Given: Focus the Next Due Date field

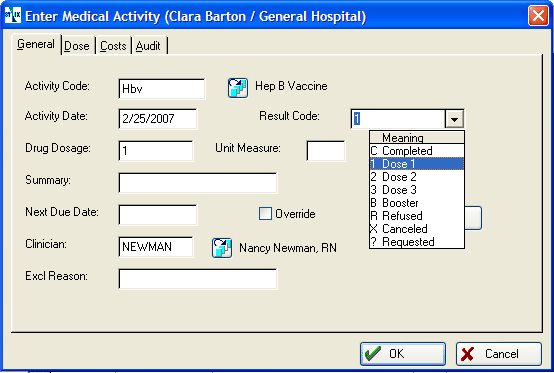Looking at the screenshot, I should 158,215.
